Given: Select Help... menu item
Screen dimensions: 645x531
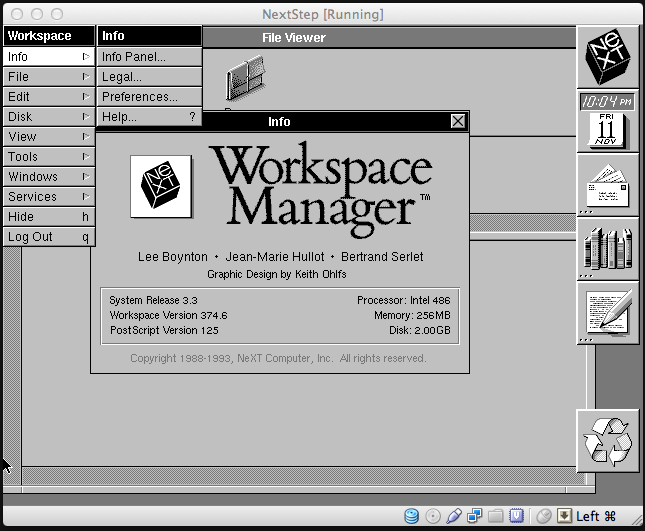Looking at the screenshot, I should tap(149, 117).
